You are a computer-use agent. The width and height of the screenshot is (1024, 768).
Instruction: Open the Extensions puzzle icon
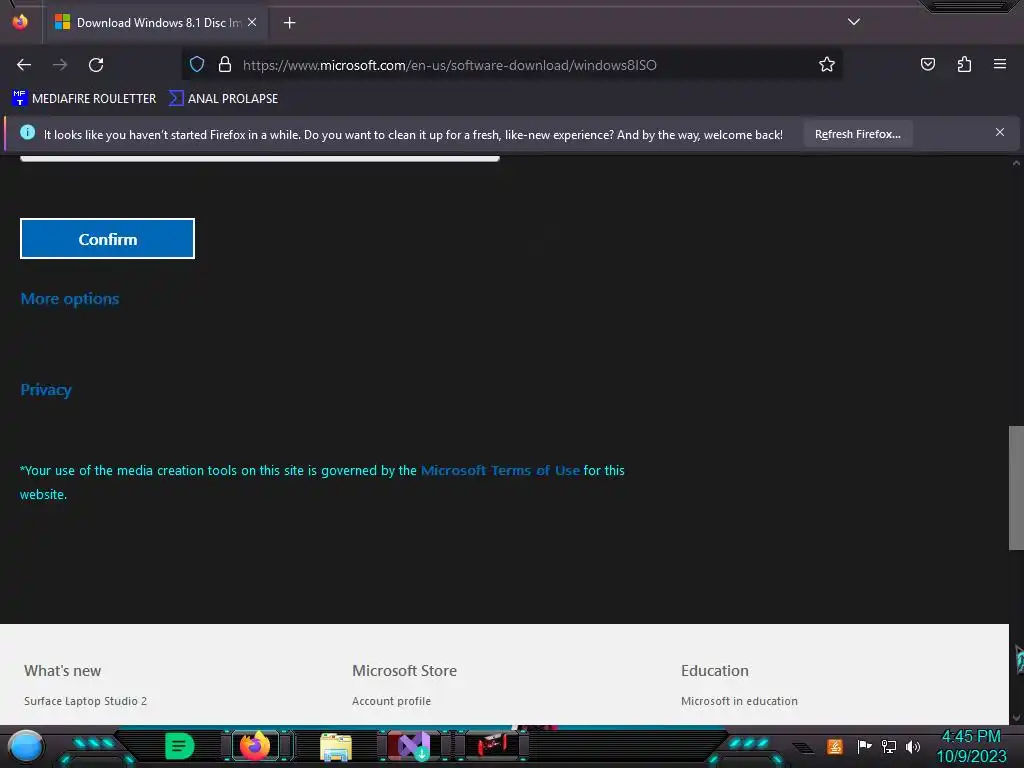(964, 64)
